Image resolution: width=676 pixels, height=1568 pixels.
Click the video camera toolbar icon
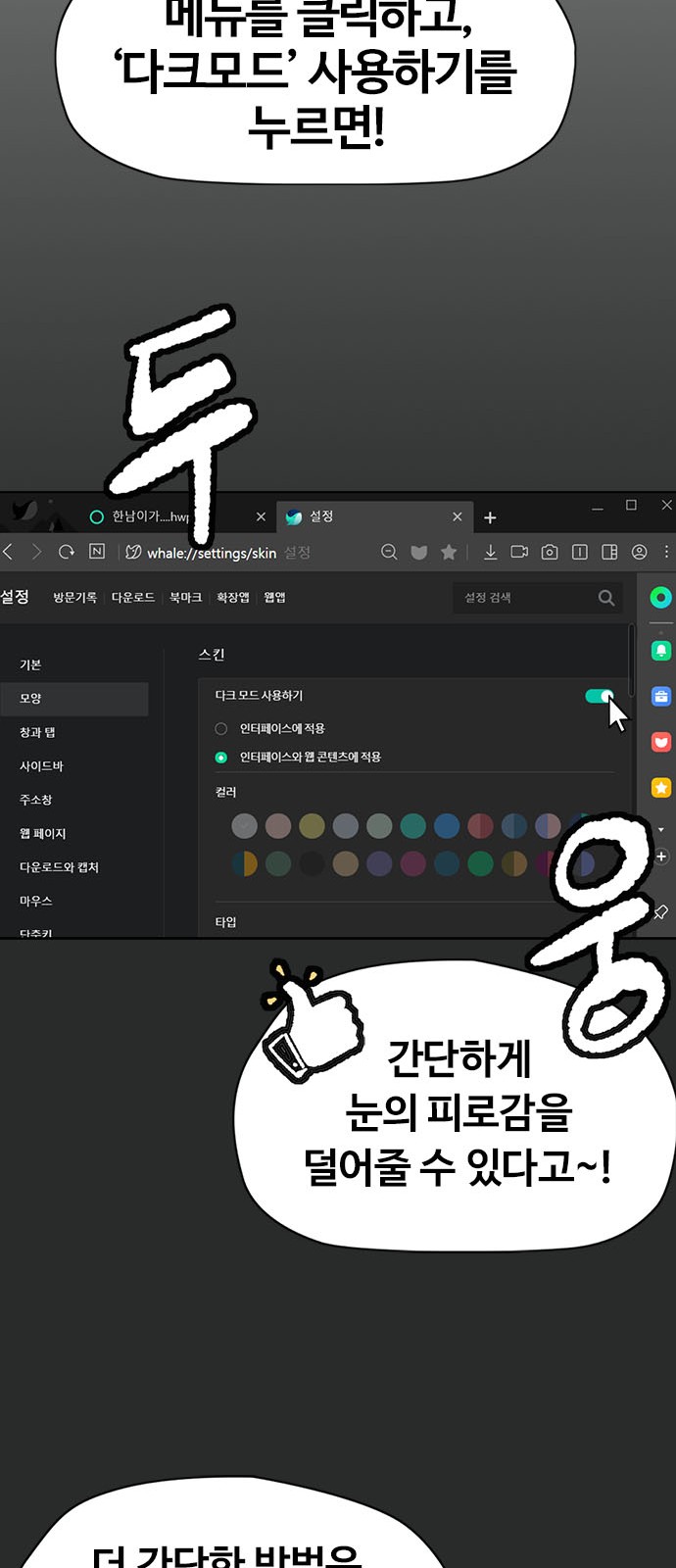pos(519,552)
